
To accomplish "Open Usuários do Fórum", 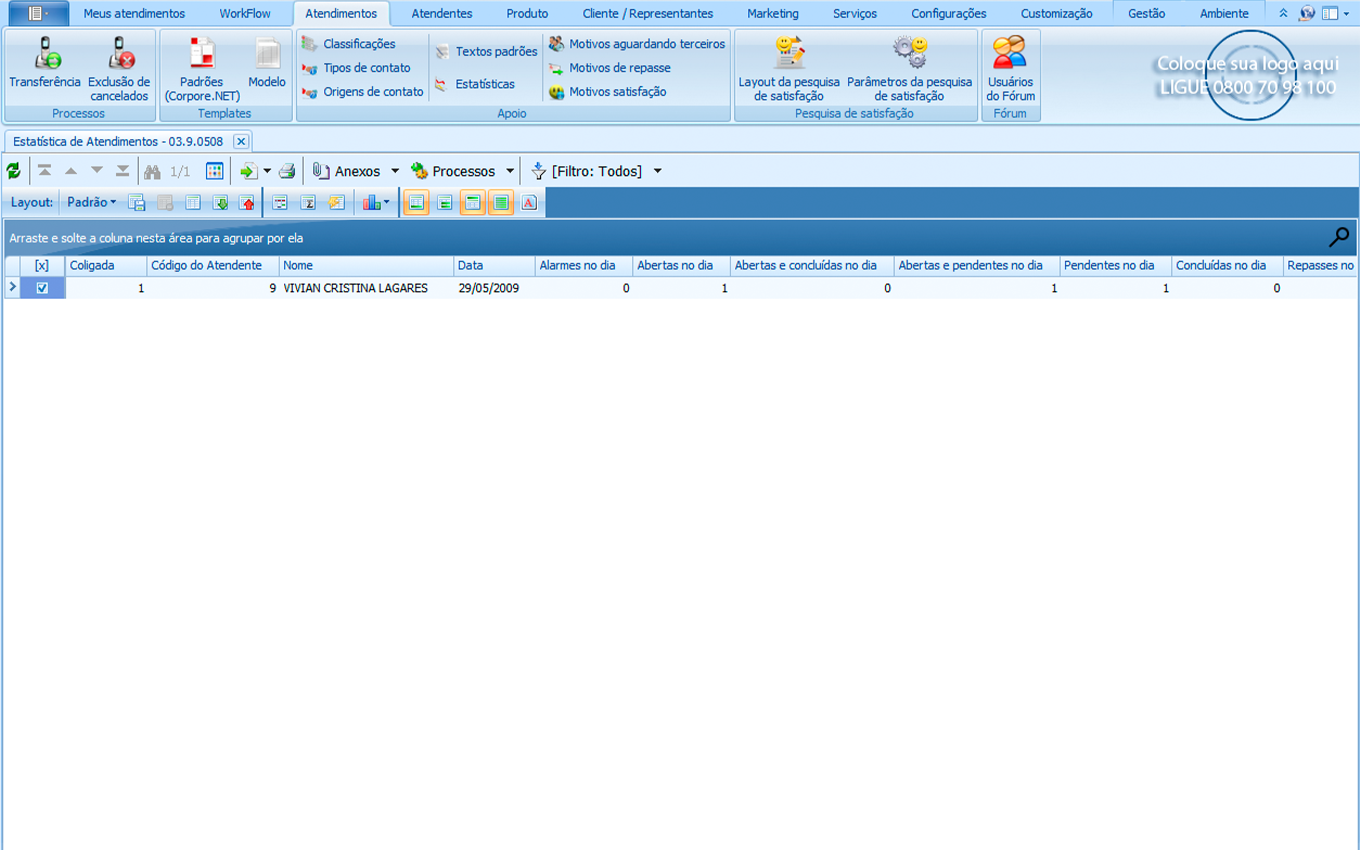I will pyautogui.click(x=1010, y=65).
